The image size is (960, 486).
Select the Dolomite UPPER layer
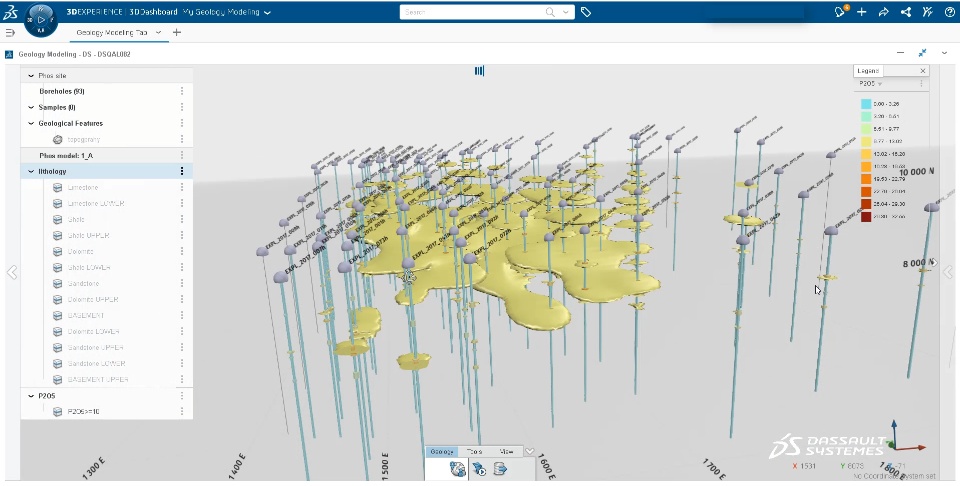coord(93,299)
